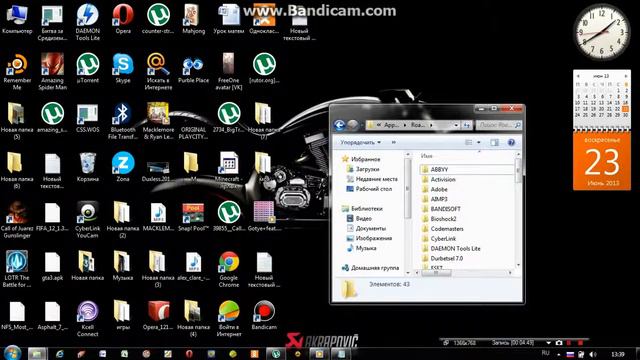This screenshot has height=360, width=640.
Task: Select the Корзина recycle bin icon
Action: 87,167
